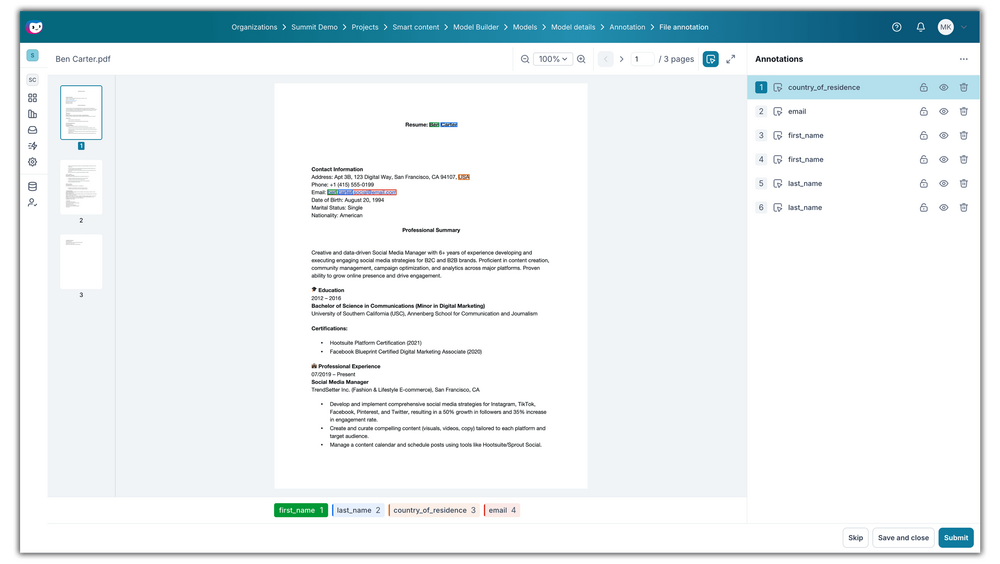This screenshot has width=1000, height=564.
Task: Open the notifications bell
Action: pyautogui.click(x=921, y=27)
